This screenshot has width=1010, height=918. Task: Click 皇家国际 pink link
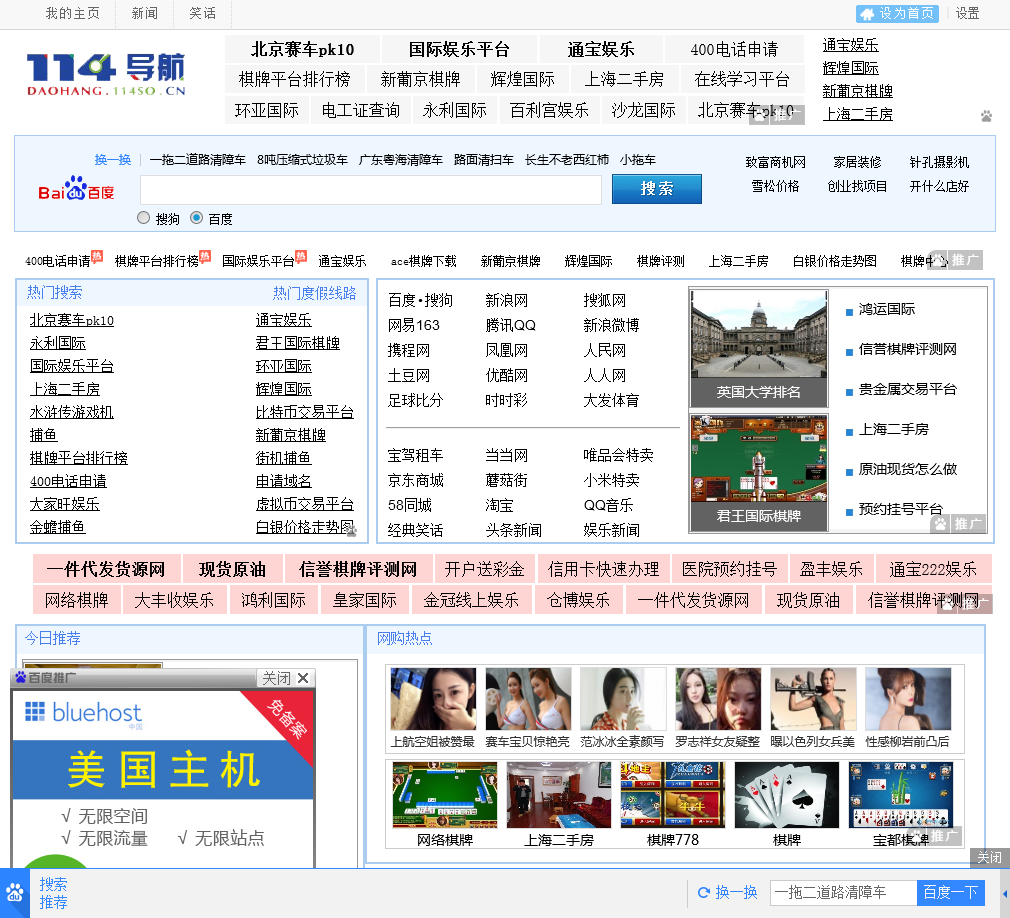[x=365, y=600]
